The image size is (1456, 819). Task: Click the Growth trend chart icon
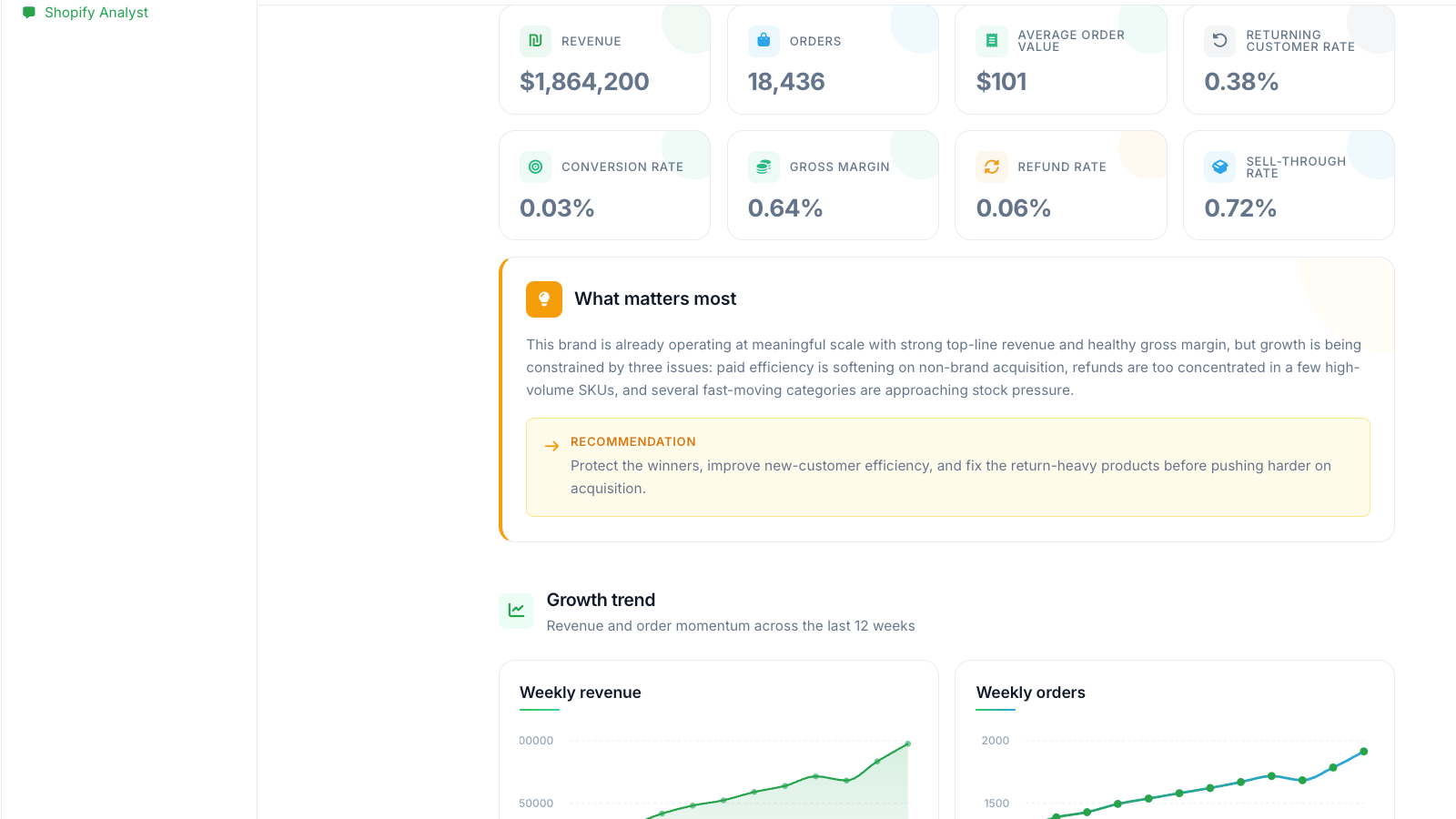click(x=517, y=611)
